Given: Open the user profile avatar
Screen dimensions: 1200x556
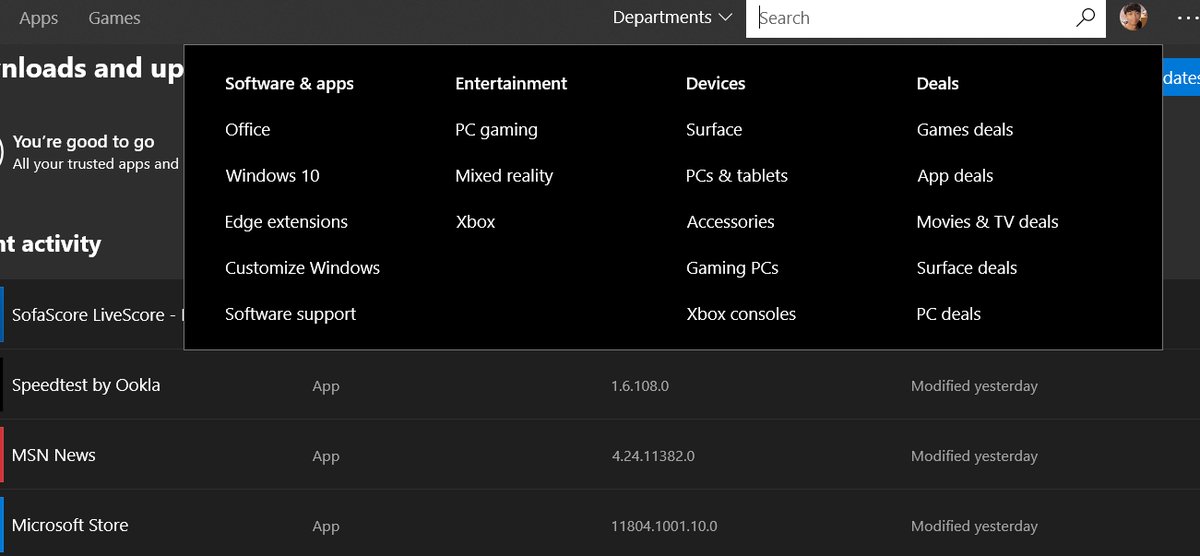Looking at the screenshot, I should (1133, 17).
